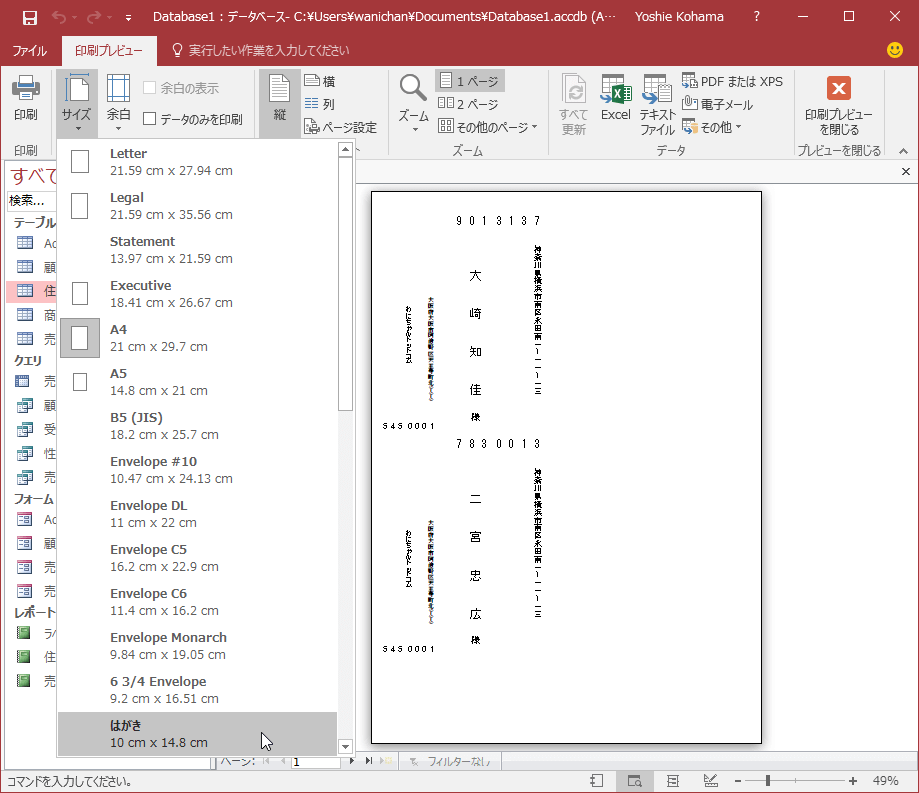Click 印刷プレビューを閉じる button
This screenshot has height=793, width=919.
[839, 105]
